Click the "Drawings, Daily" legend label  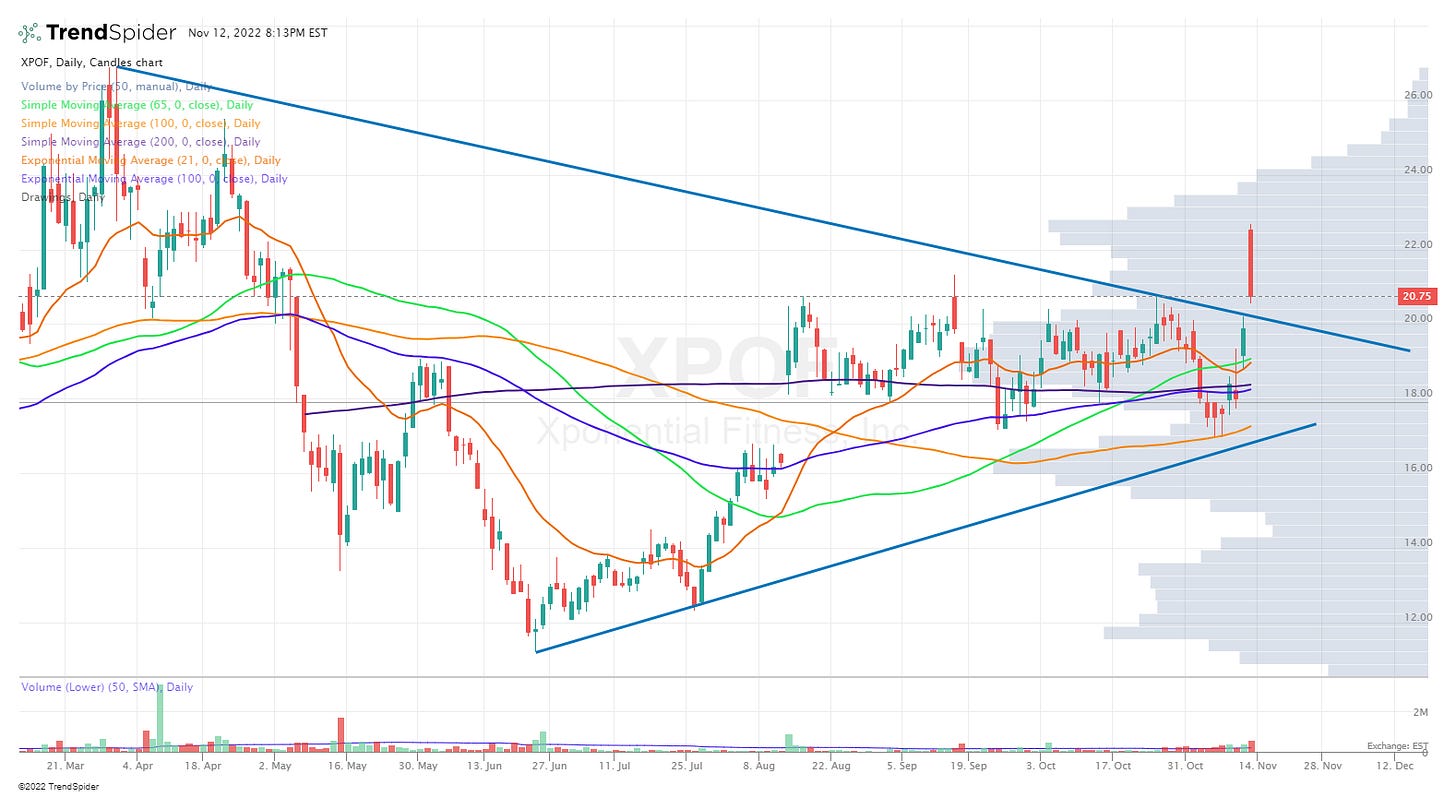(62, 197)
